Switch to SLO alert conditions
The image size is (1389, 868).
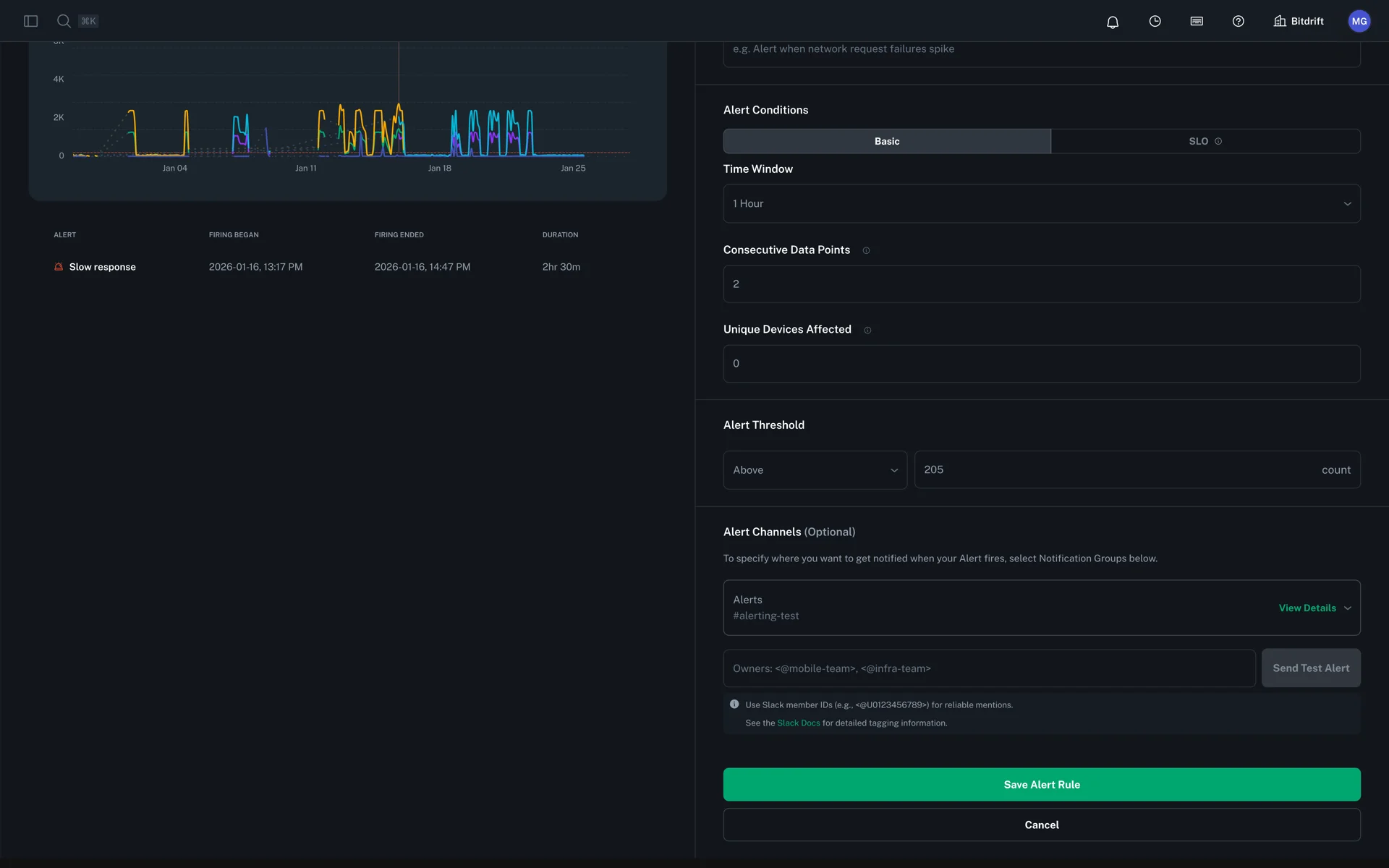[x=1205, y=141]
